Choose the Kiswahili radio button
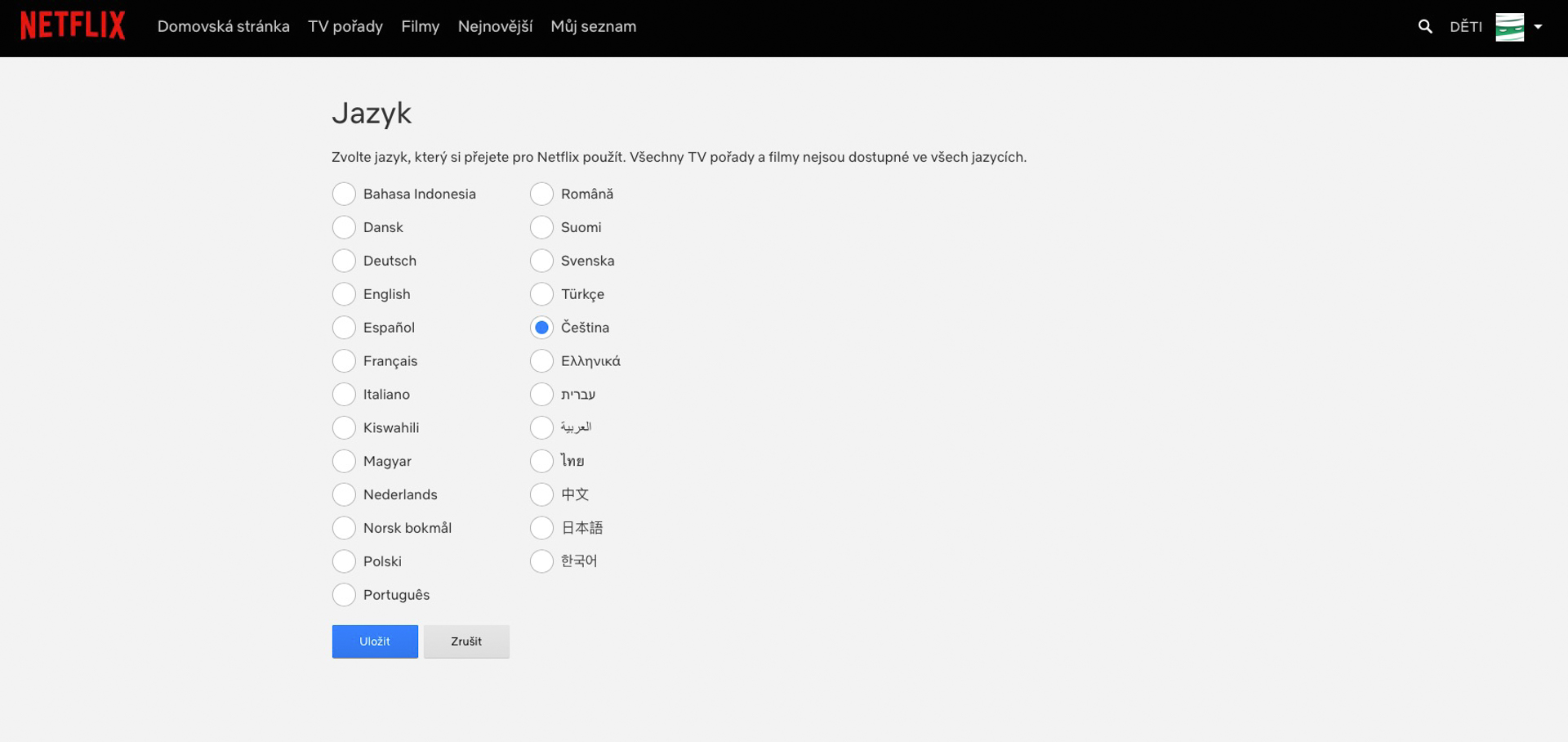The height and width of the screenshot is (742, 1568). click(344, 428)
